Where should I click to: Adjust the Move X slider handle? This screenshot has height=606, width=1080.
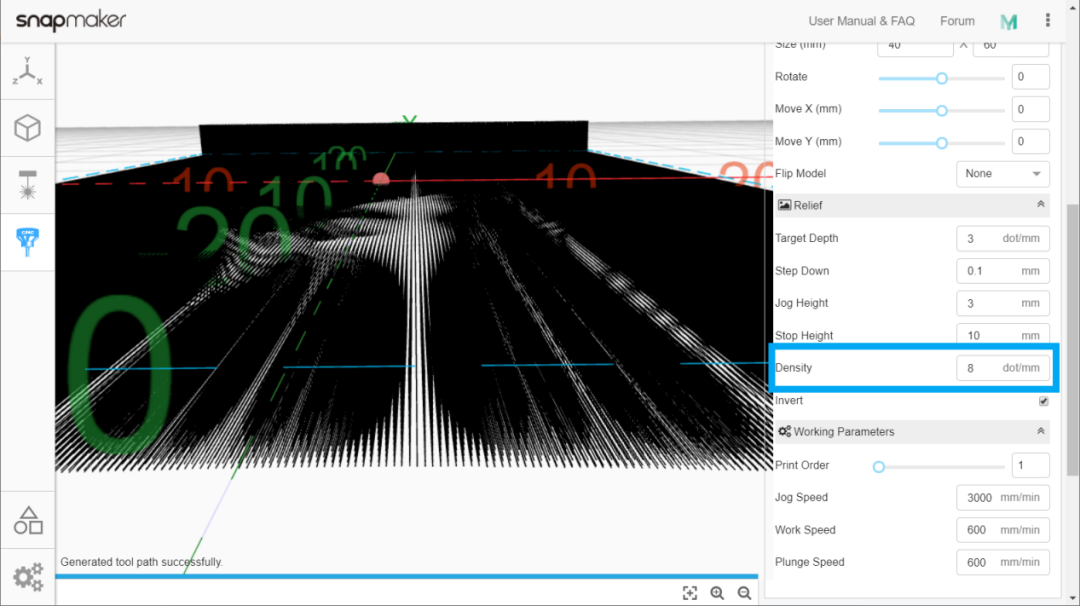click(x=942, y=110)
